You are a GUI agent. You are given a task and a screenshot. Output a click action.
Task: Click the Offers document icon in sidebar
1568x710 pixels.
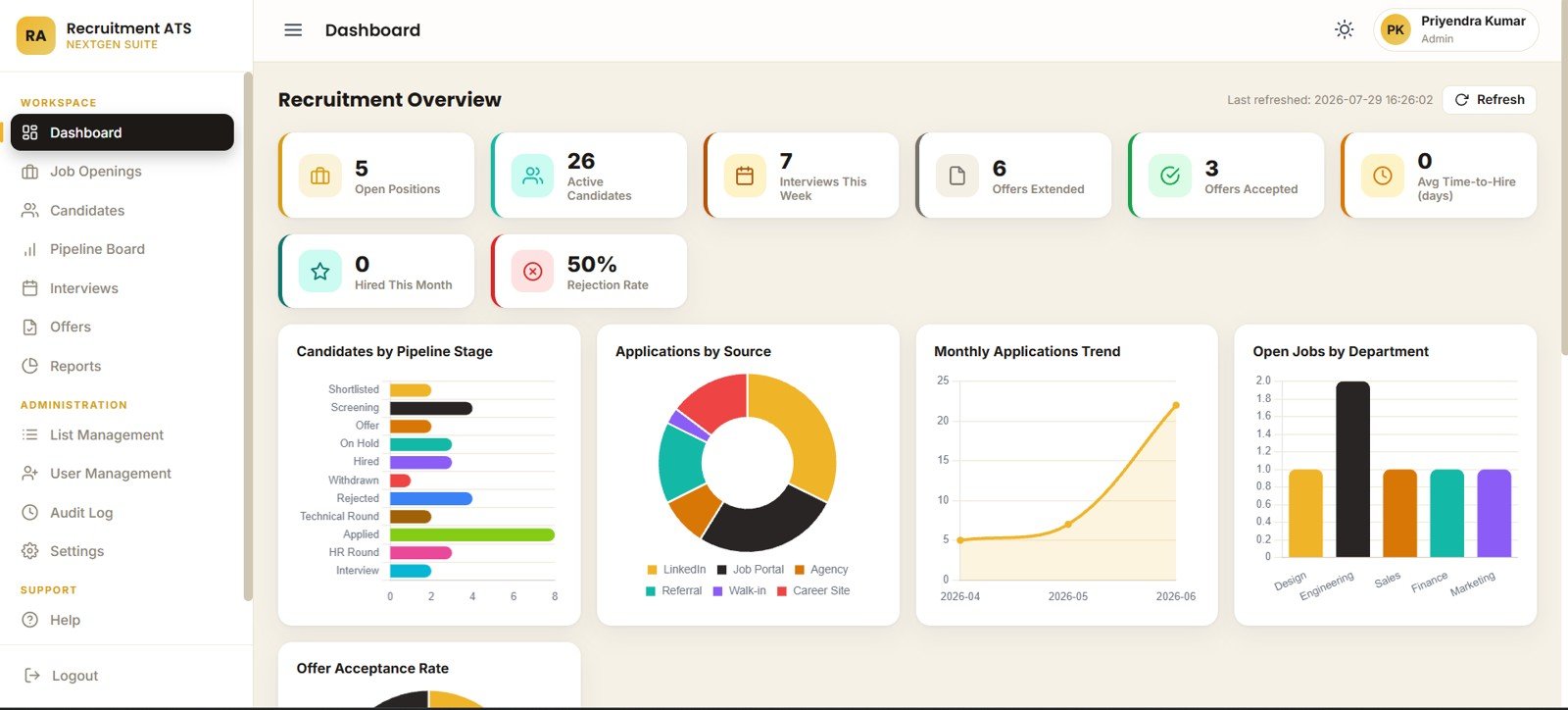pos(30,327)
